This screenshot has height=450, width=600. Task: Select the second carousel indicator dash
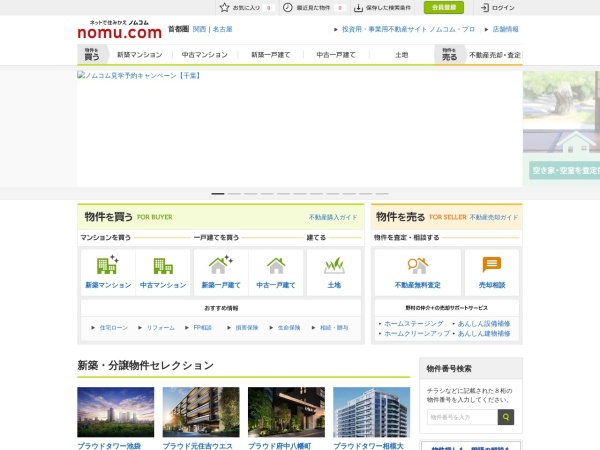point(234,194)
